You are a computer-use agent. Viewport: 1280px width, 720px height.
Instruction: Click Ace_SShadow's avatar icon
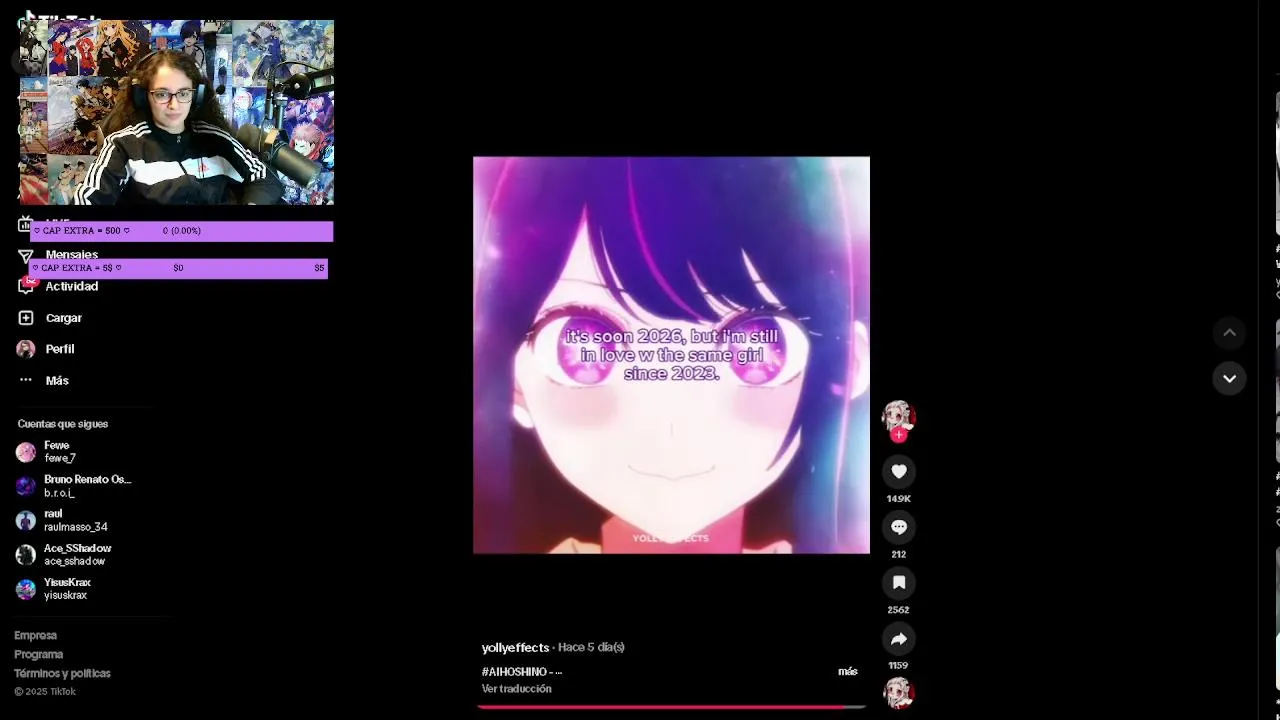pos(26,555)
